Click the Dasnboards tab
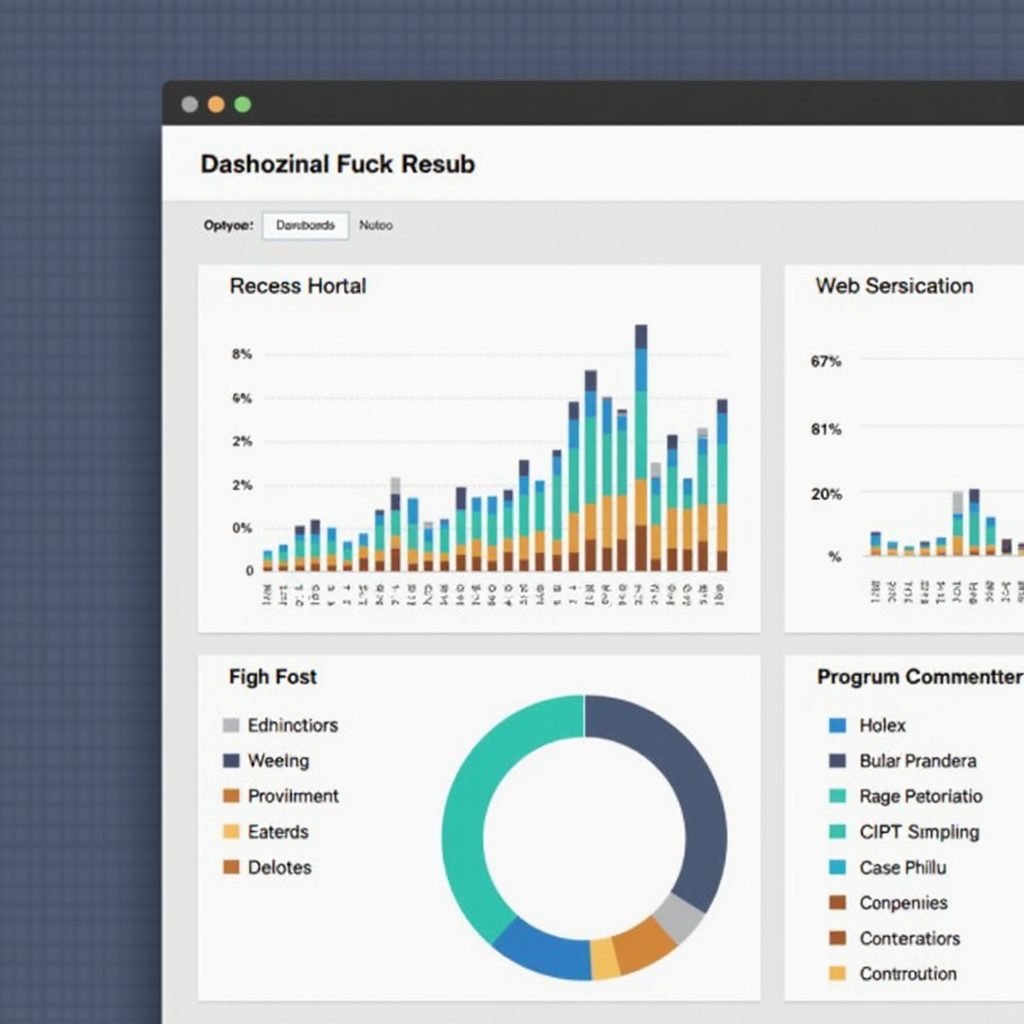Screen dimensions: 1024x1024 305,226
